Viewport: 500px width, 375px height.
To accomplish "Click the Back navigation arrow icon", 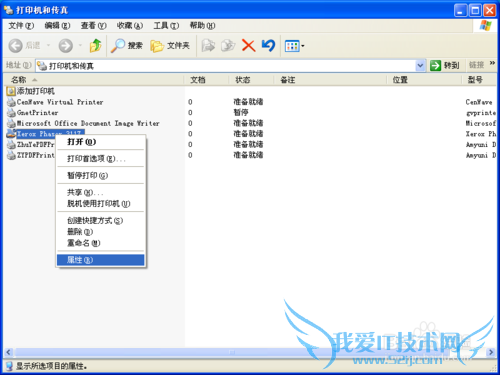I will pyautogui.click(x=15, y=46).
